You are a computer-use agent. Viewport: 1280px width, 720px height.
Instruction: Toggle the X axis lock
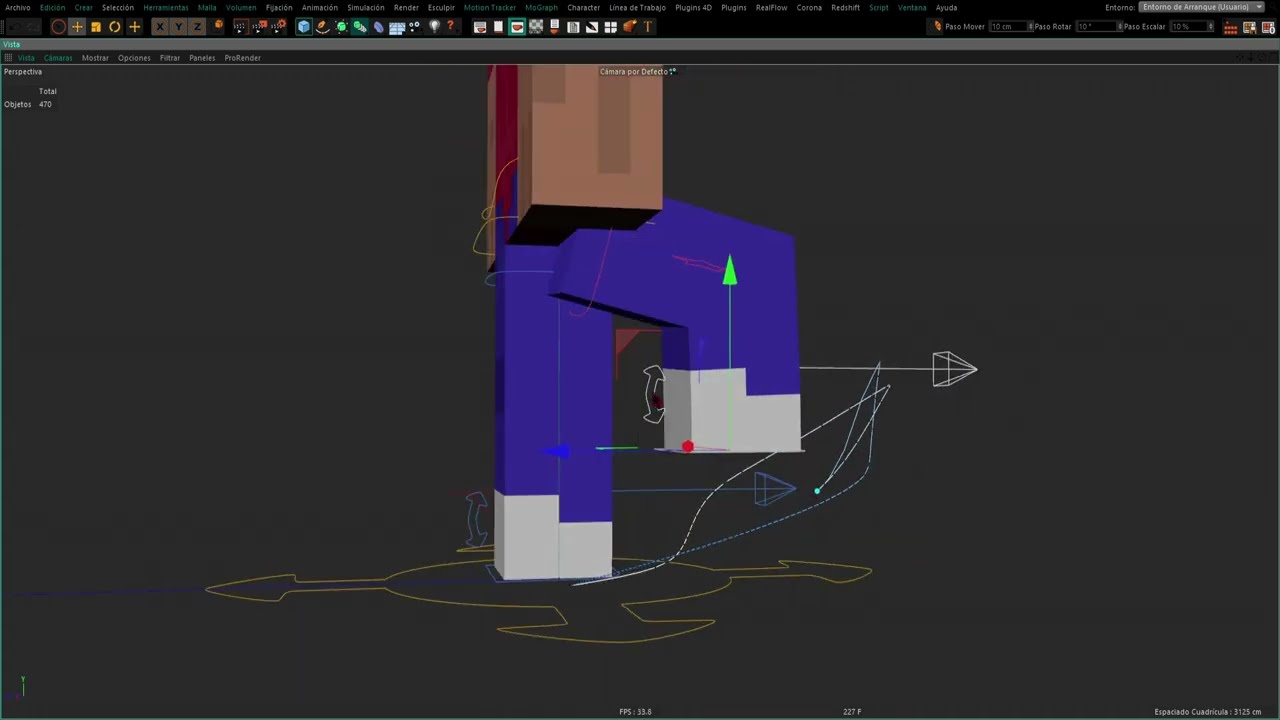coord(161,27)
